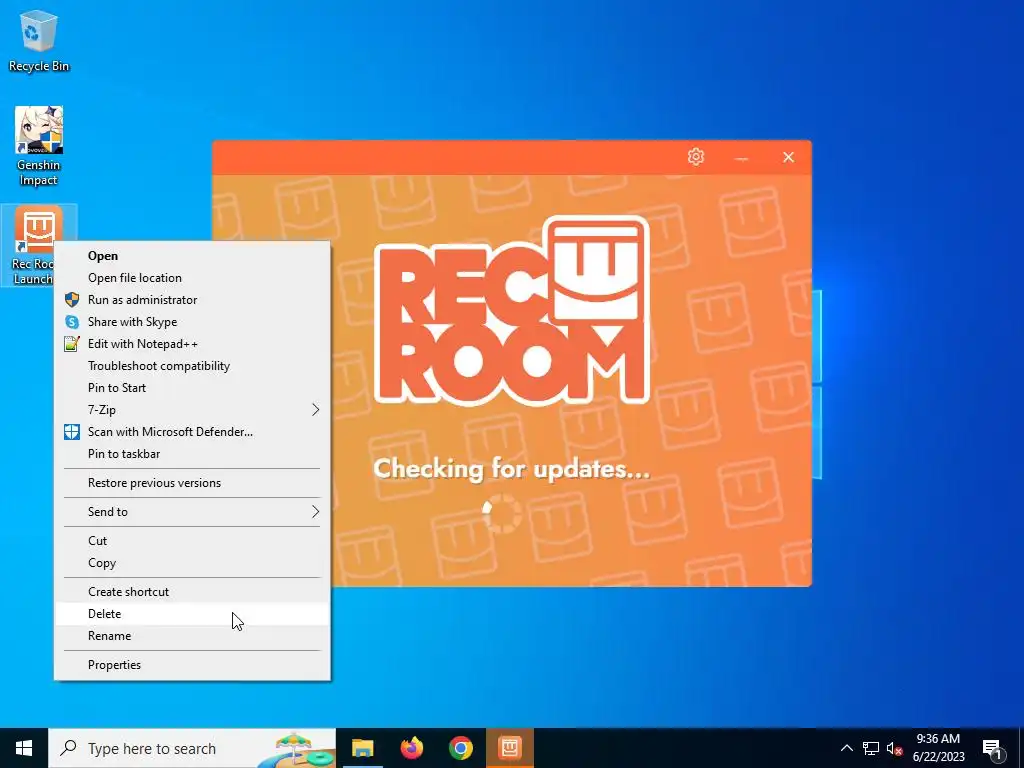Select Troubleshoot compatibility
Viewport: 1024px width, 768px height.
tap(192, 366)
